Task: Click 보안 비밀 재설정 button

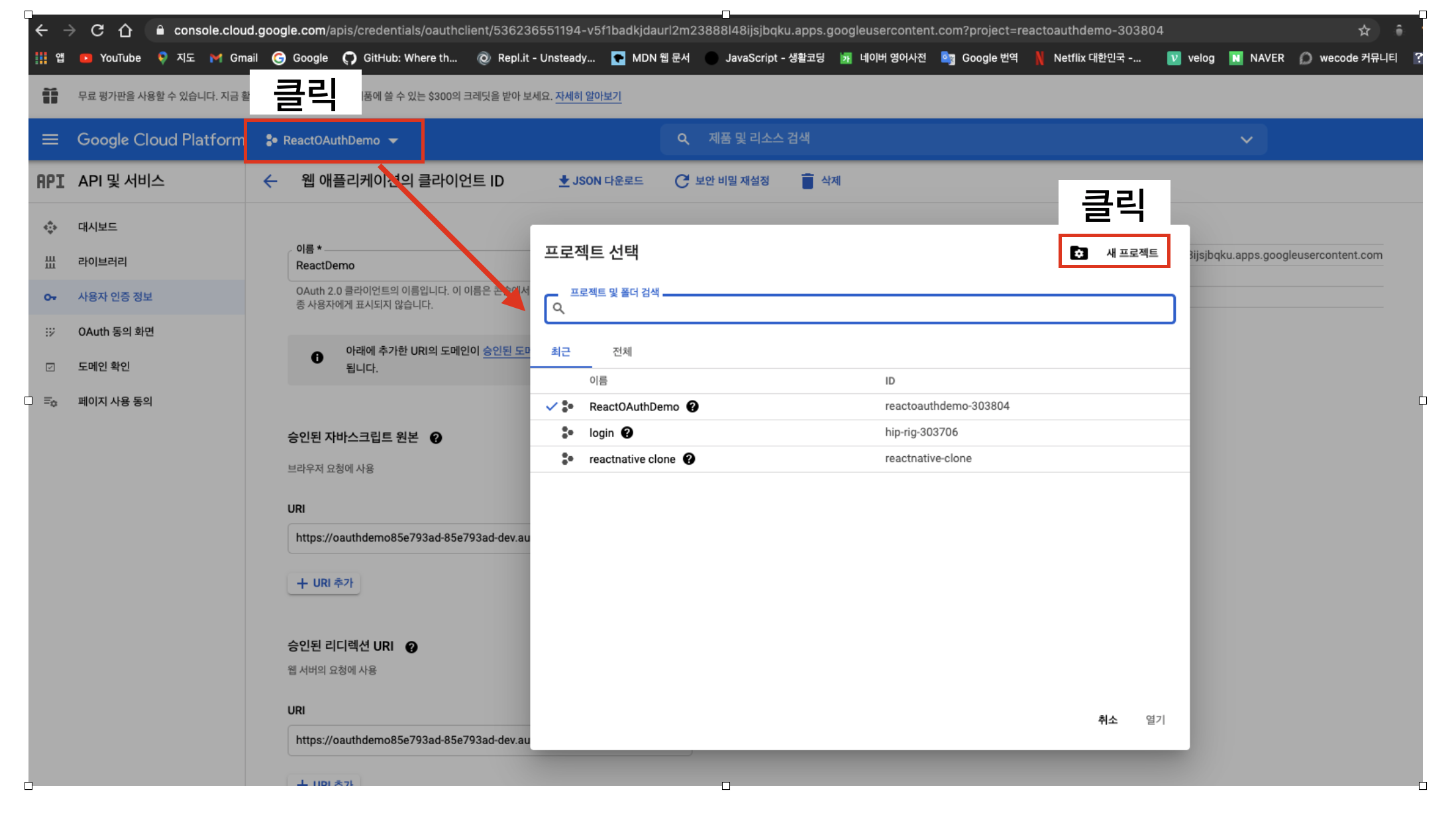Action: point(722,181)
